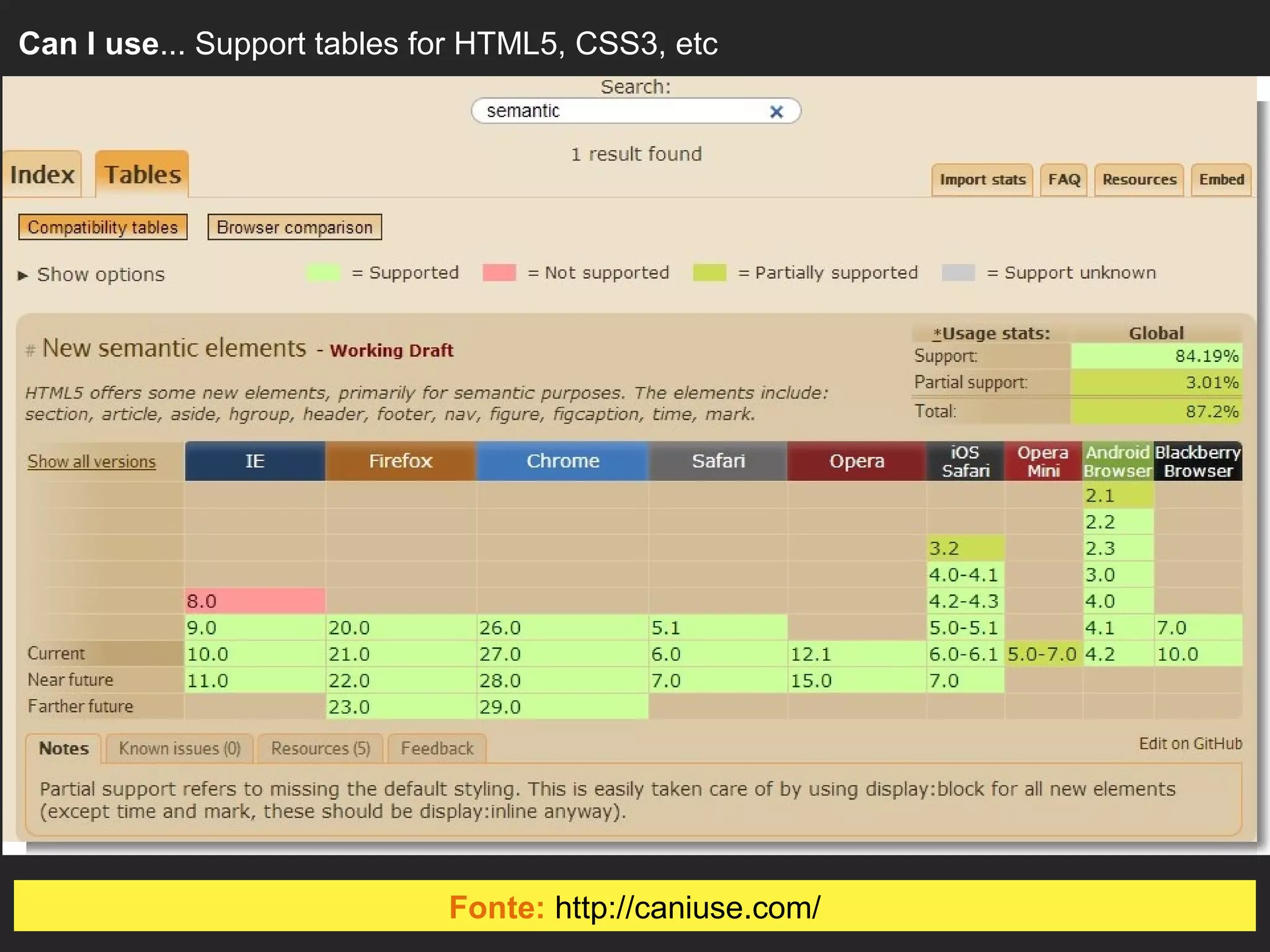Open the FAQ button
The width and height of the screenshot is (1270, 952).
point(1064,180)
